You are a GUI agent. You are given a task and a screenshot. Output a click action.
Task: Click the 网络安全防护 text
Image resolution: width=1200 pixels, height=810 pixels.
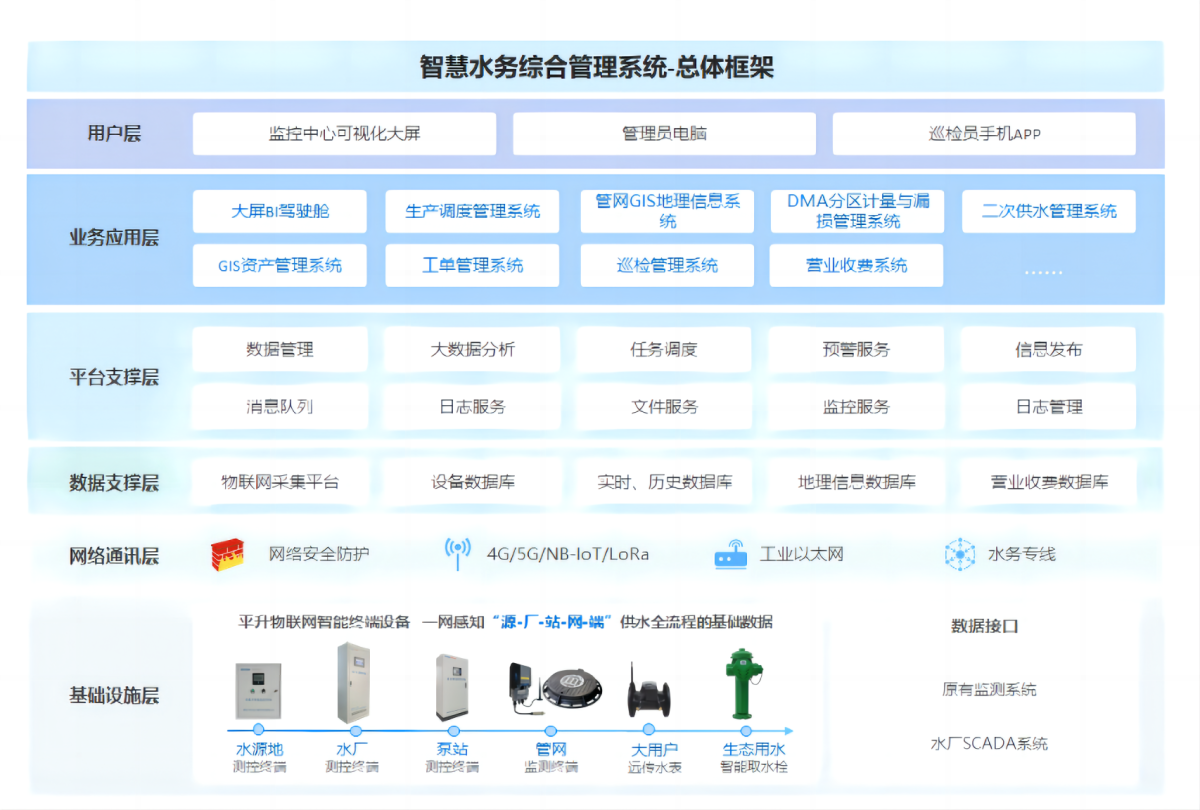pyautogui.click(x=319, y=554)
